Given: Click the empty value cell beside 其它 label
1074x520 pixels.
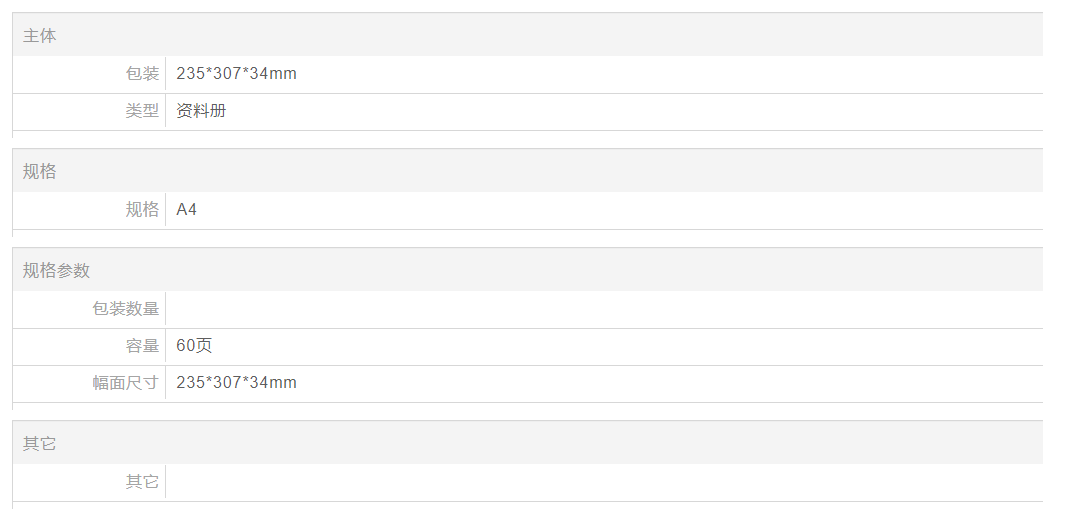Looking at the screenshot, I should click(600, 482).
